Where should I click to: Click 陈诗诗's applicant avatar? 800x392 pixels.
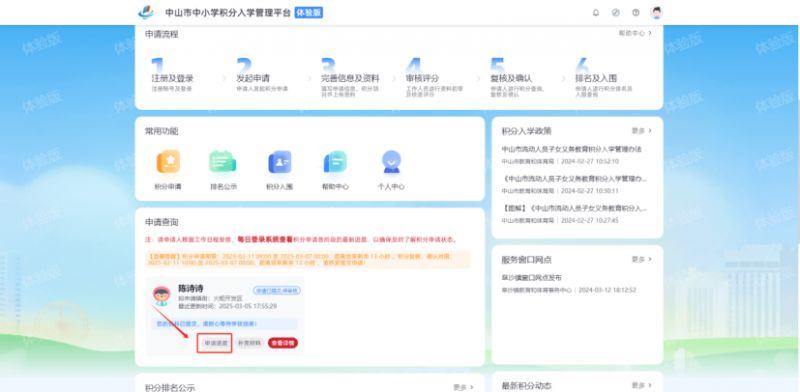(162, 295)
